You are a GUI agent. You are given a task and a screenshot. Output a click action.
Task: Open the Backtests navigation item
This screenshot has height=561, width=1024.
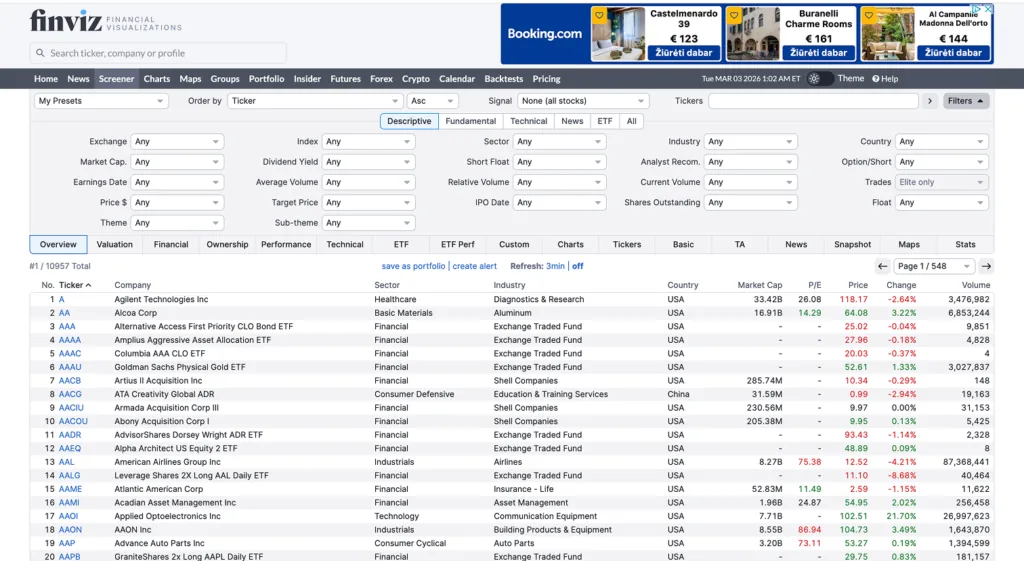504,78
